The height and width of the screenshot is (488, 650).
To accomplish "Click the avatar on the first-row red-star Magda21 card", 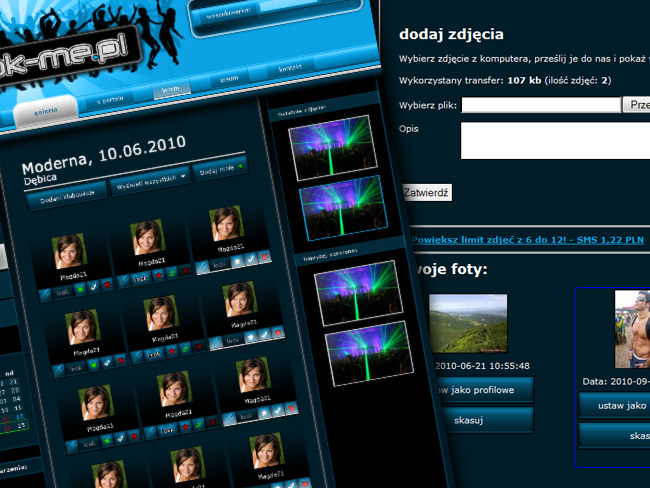I will coord(148,237).
